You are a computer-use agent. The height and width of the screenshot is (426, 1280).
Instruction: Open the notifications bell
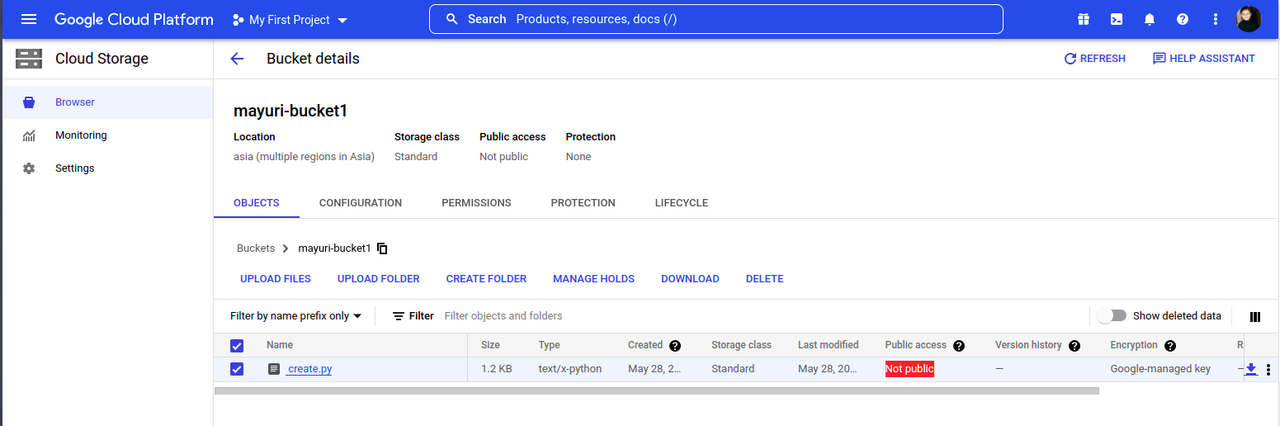coord(1150,19)
